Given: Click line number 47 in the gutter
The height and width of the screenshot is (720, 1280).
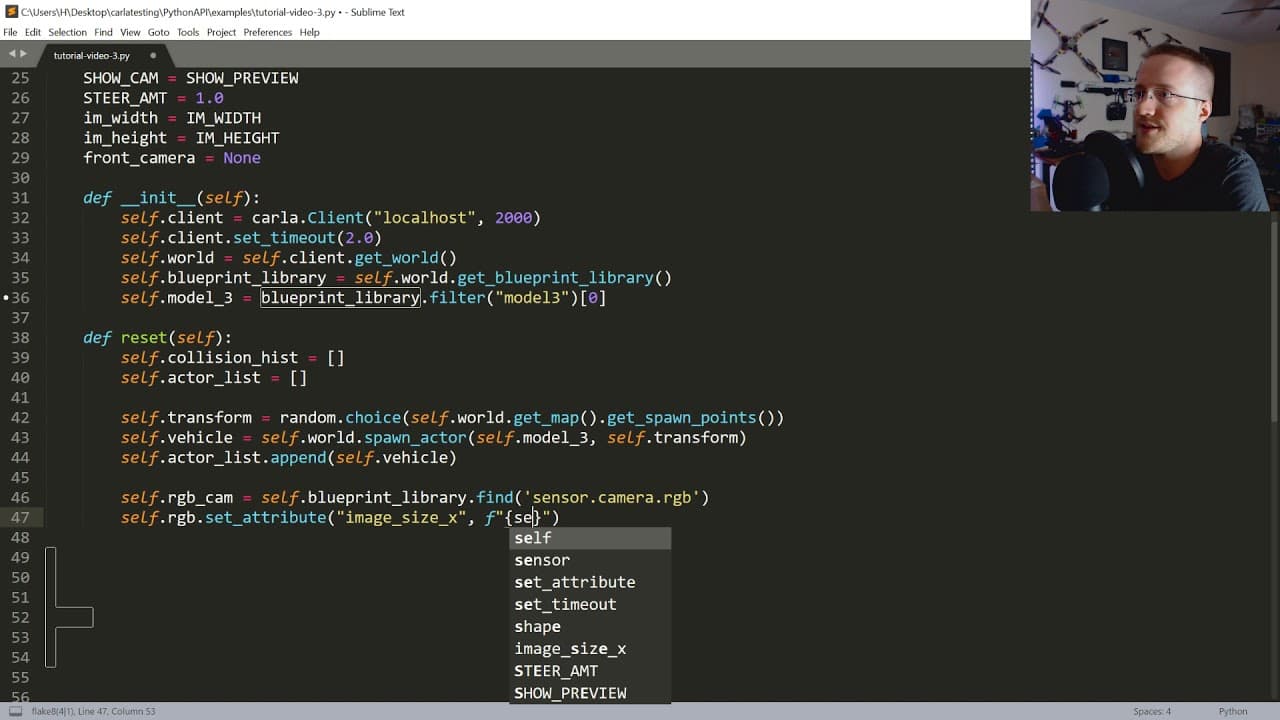Looking at the screenshot, I should point(21,518).
